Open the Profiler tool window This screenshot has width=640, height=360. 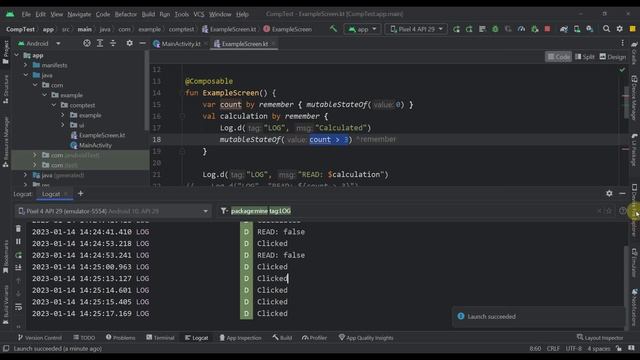tap(314, 338)
